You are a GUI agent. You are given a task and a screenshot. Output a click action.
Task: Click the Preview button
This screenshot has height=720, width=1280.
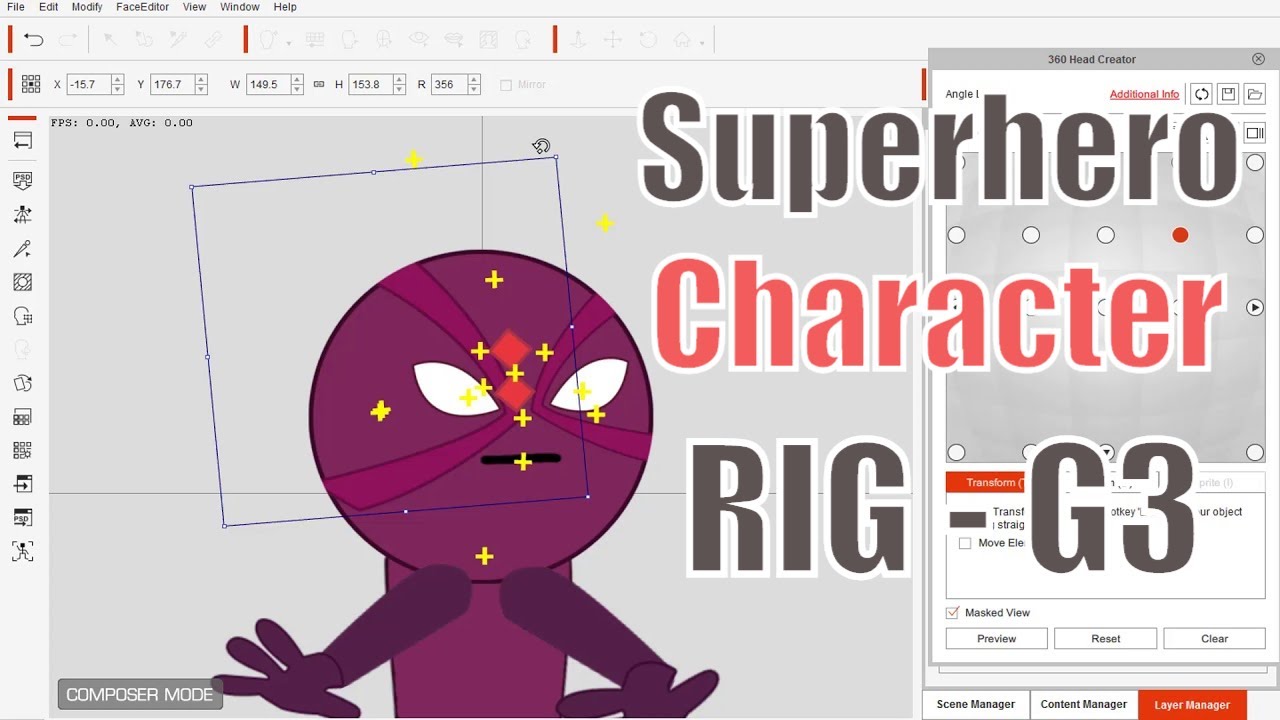[x=996, y=638]
